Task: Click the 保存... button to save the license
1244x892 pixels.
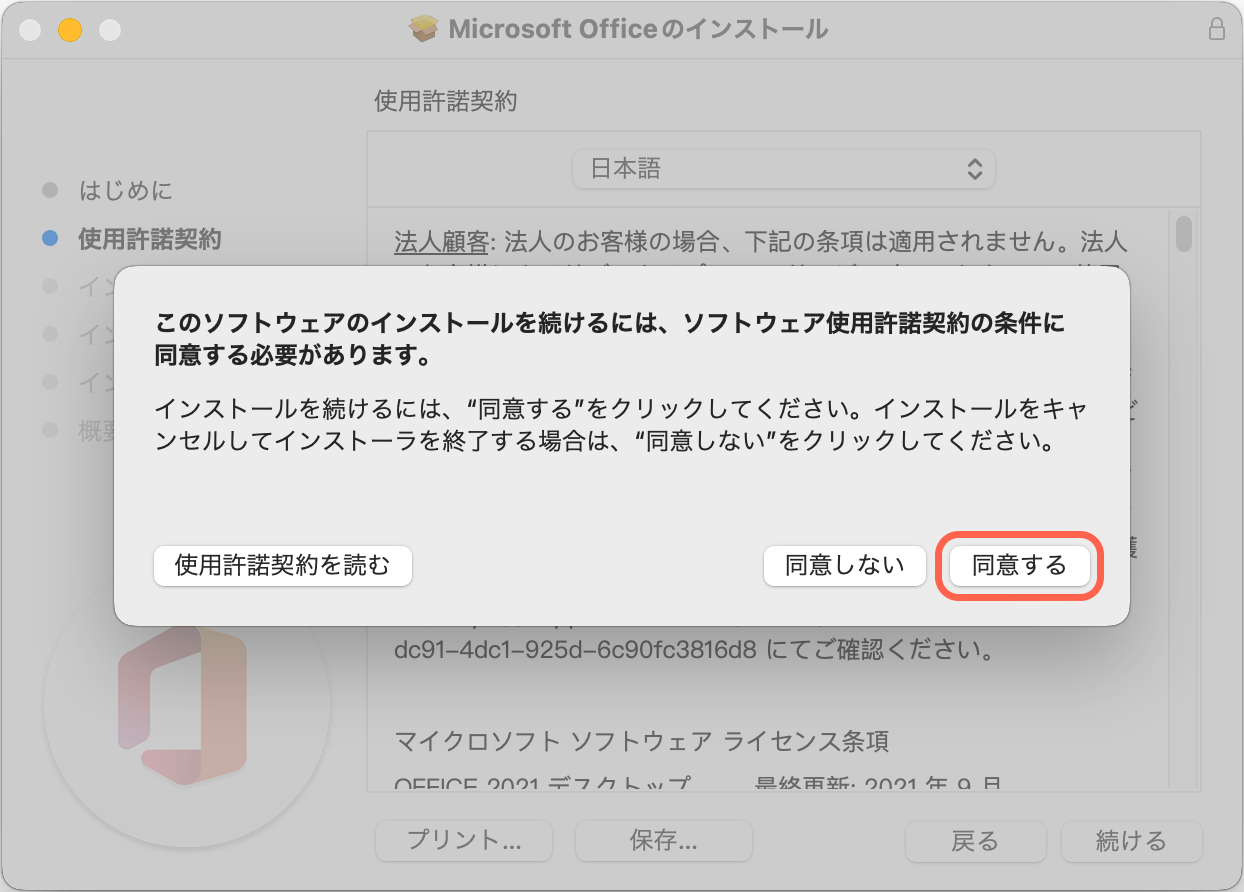Action: point(663,841)
